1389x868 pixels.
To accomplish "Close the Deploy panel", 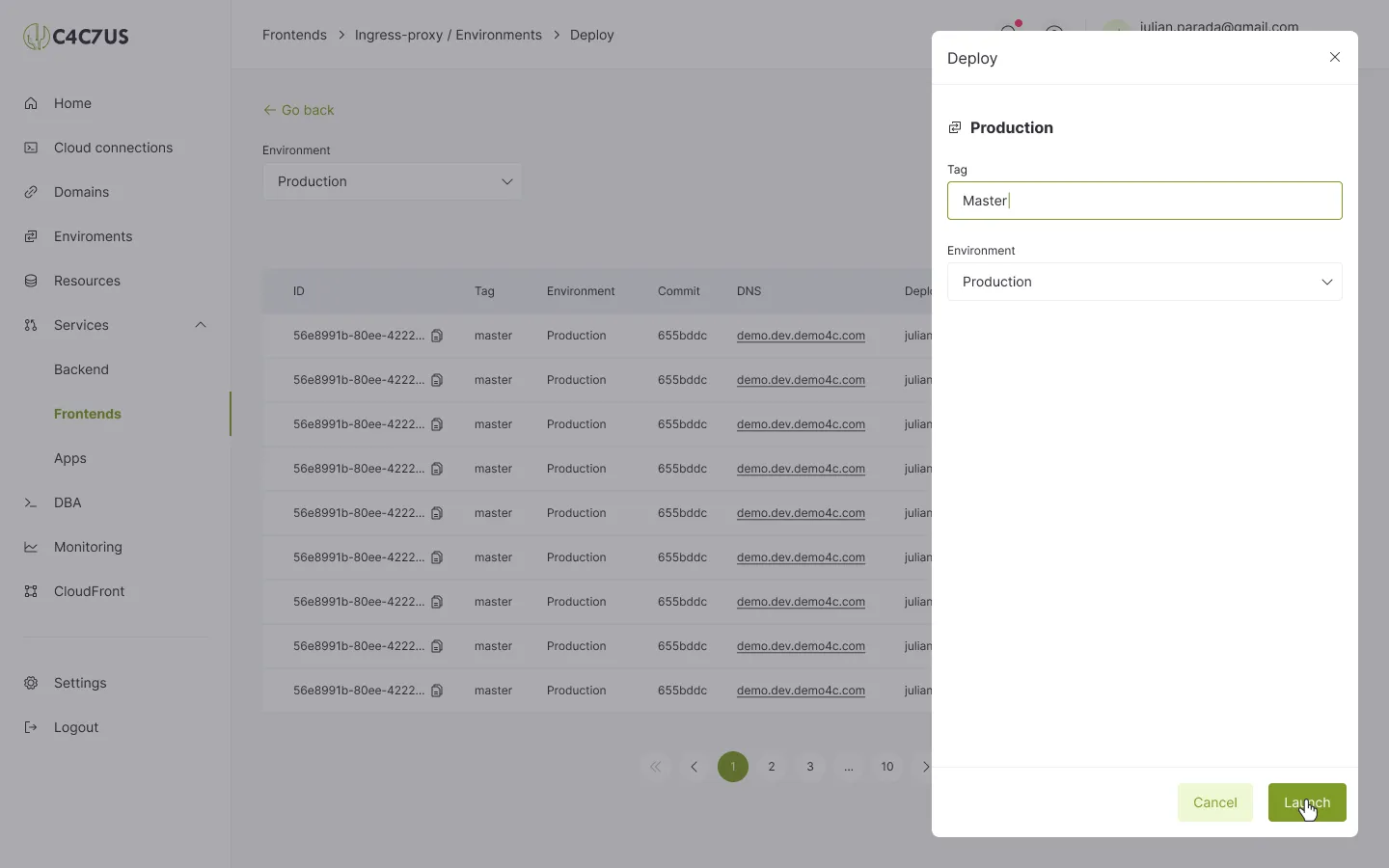I will click(1335, 58).
